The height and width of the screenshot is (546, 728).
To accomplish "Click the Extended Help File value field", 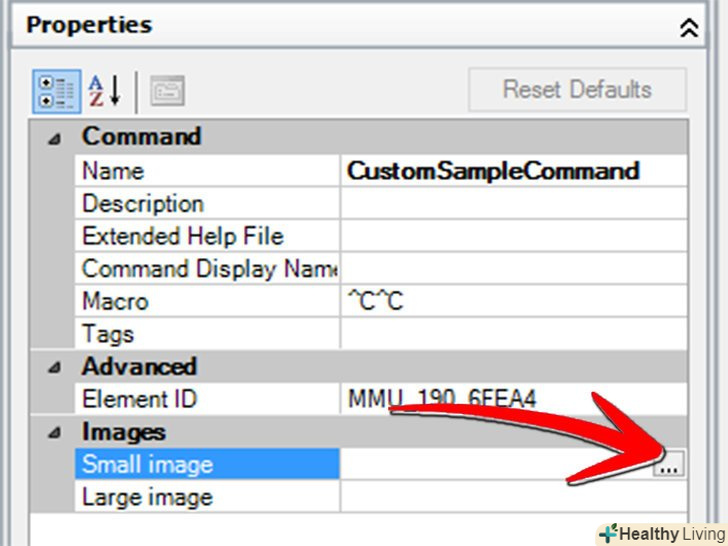I will click(x=514, y=236).
